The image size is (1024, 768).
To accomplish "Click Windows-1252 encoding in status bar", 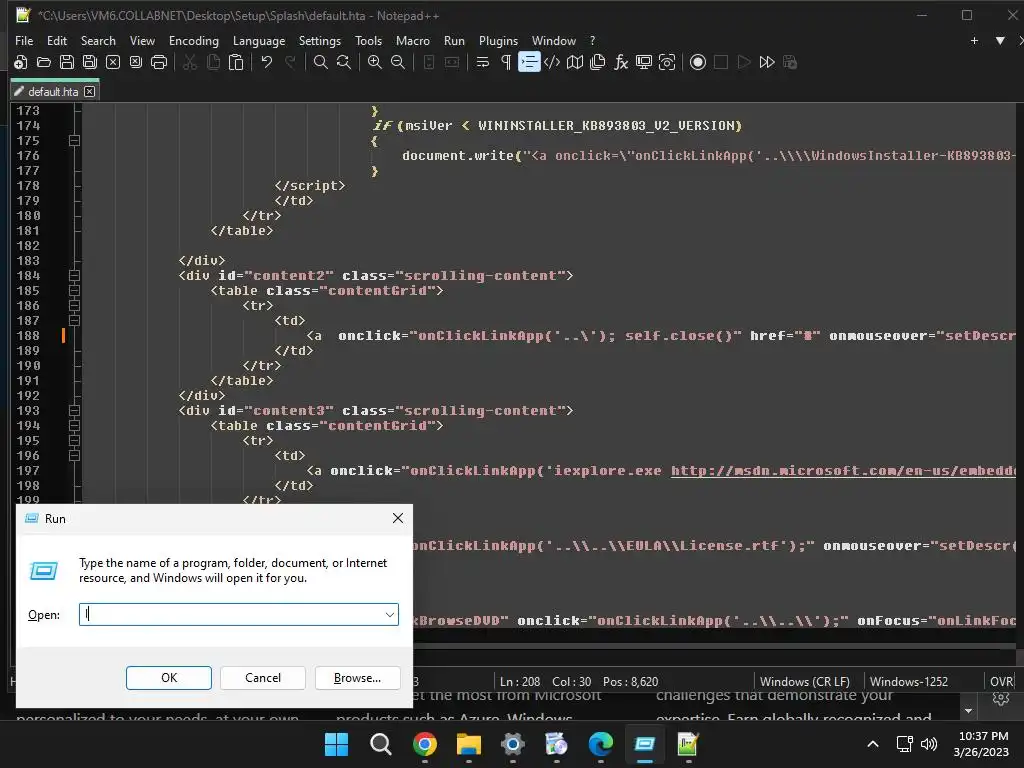I will 908,681.
